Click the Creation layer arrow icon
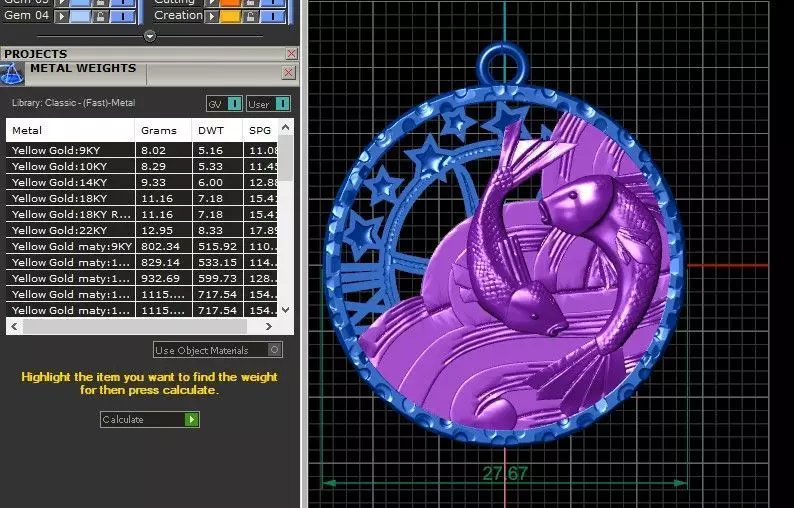This screenshot has width=794, height=508. click(212, 16)
